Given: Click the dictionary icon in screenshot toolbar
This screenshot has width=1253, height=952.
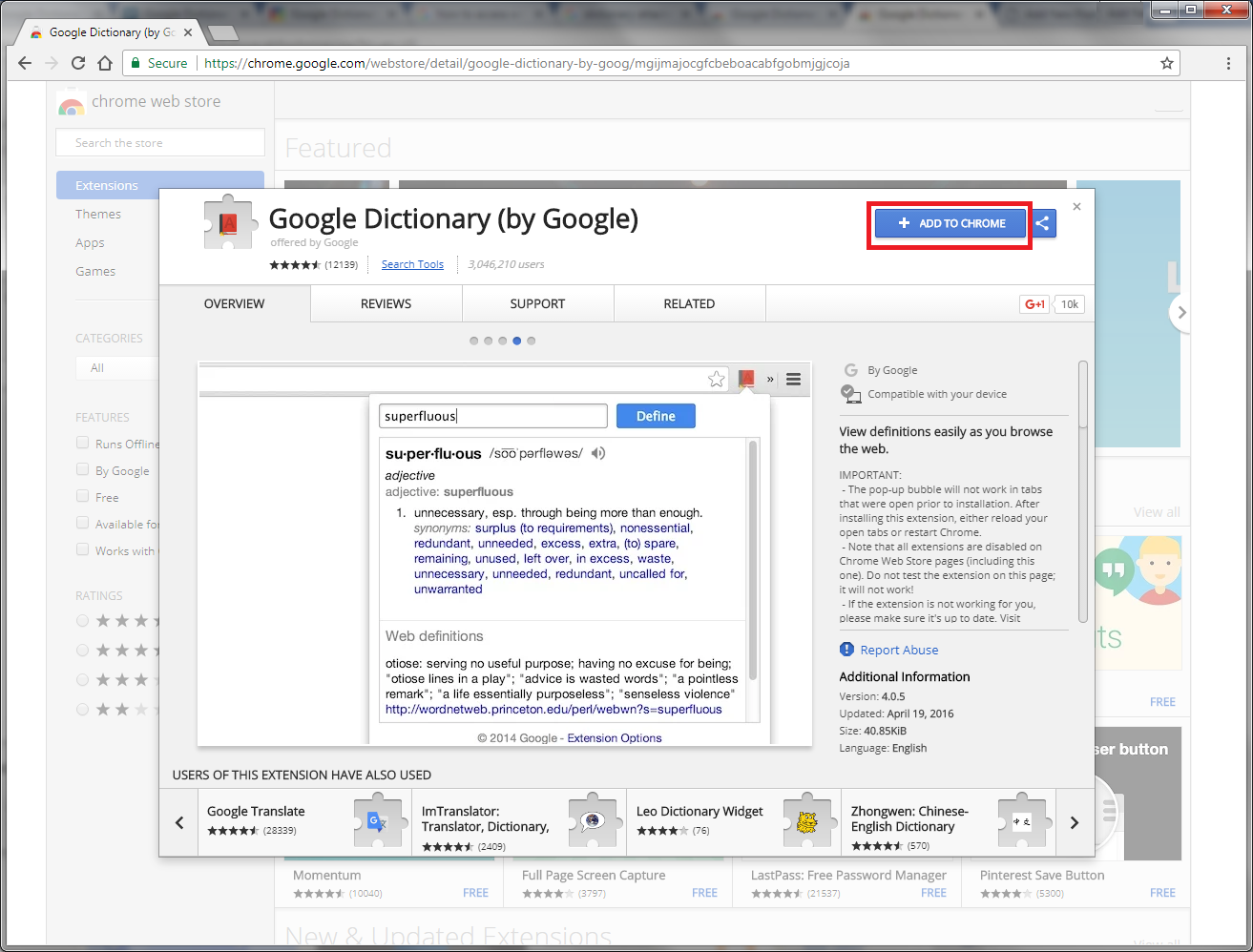Looking at the screenshot, I should (746, 380).
